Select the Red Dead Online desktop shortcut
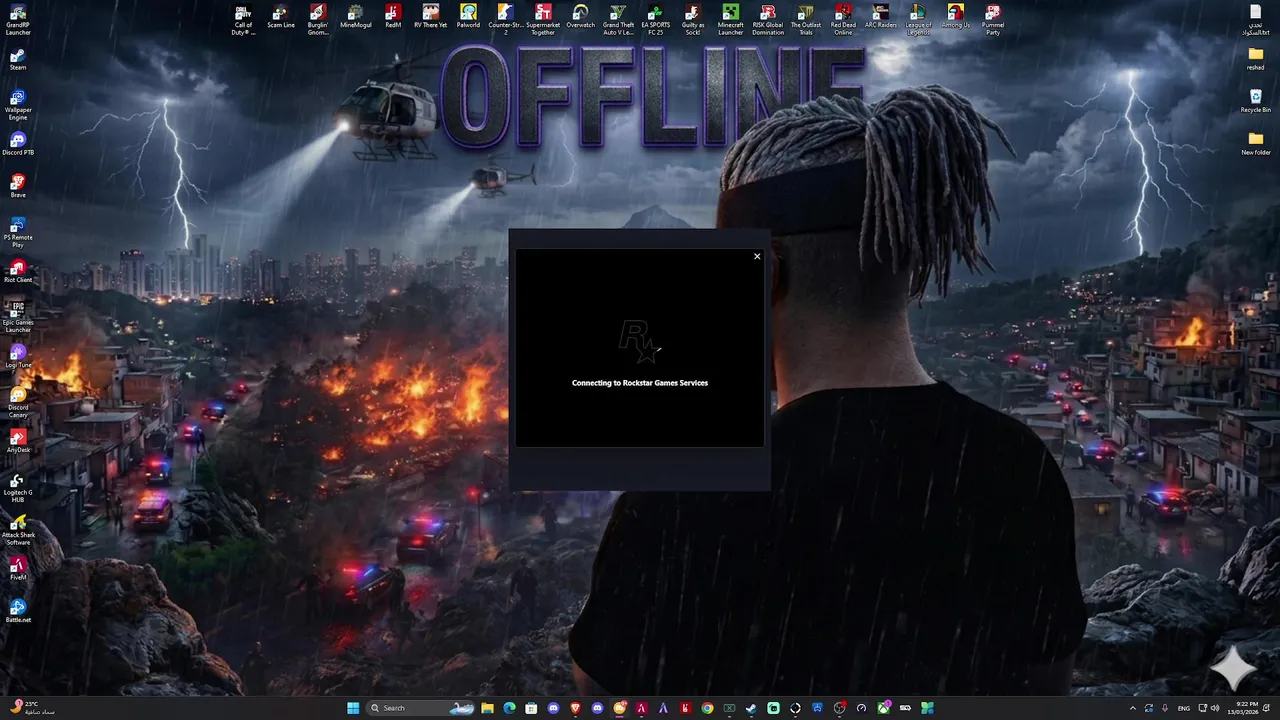1280x720 pixels. tap(843, 20)
